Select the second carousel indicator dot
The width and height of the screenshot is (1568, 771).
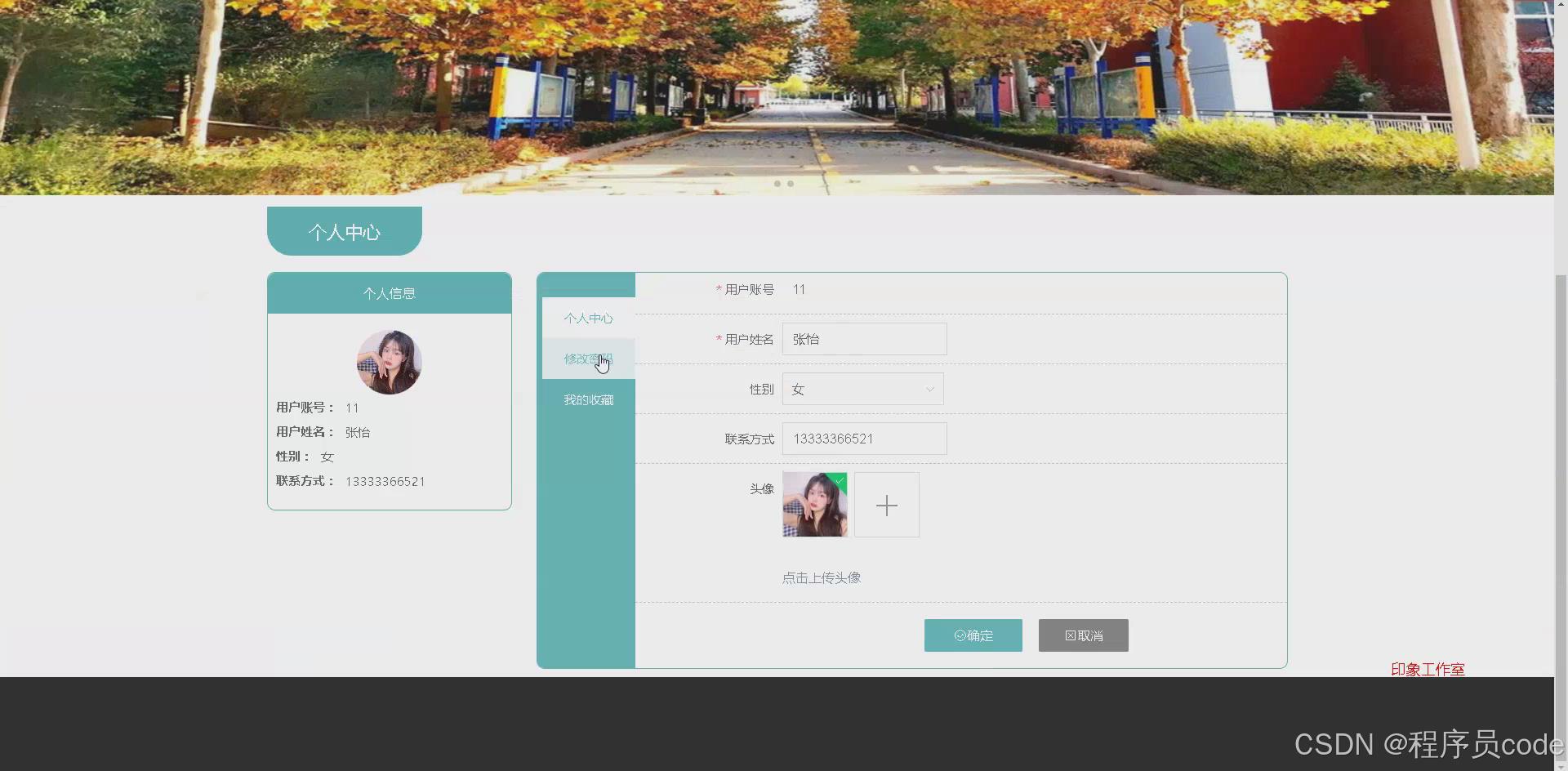791,184
